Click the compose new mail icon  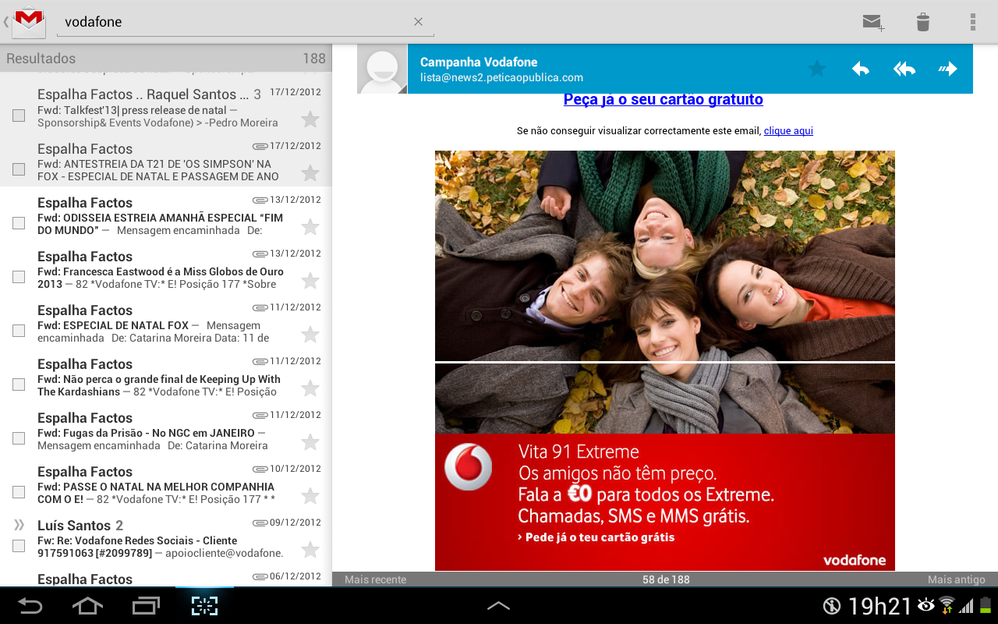coord(873,22)
